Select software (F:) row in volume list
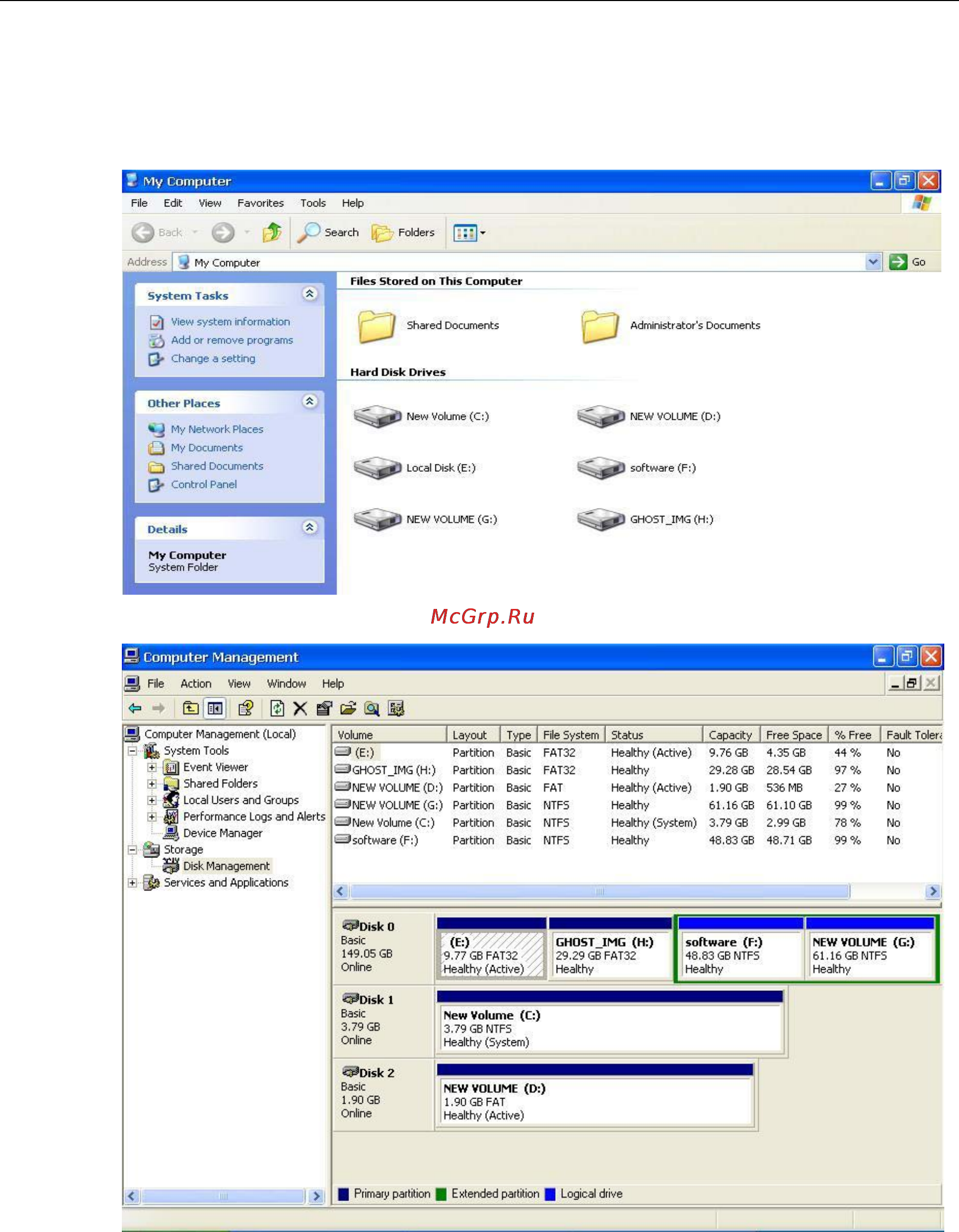Image resolution: width=959 pixels, height=1232 pixels. point(637,841)
